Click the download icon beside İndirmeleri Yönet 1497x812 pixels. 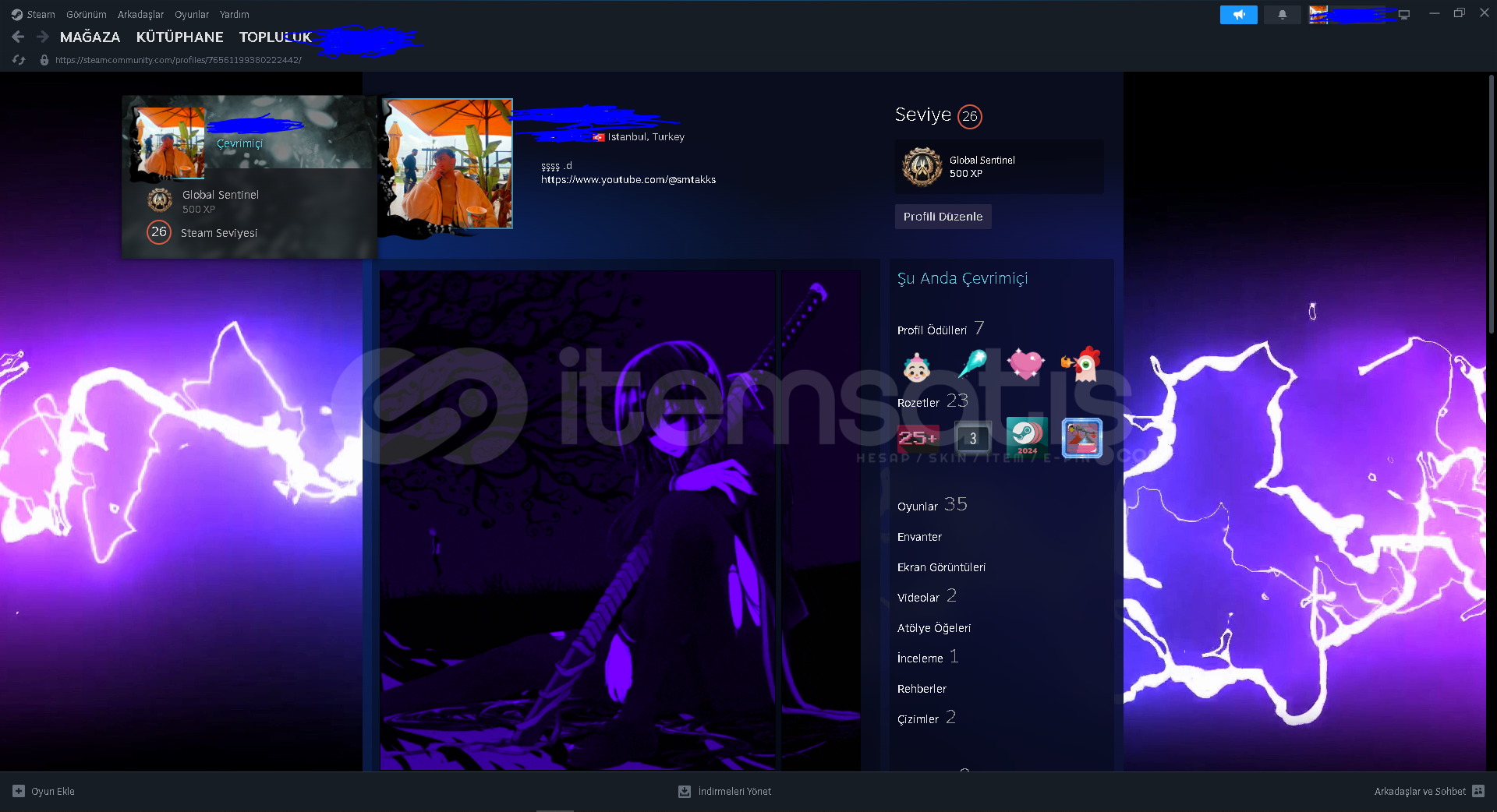pyautogui.click(x=685, y=791)
